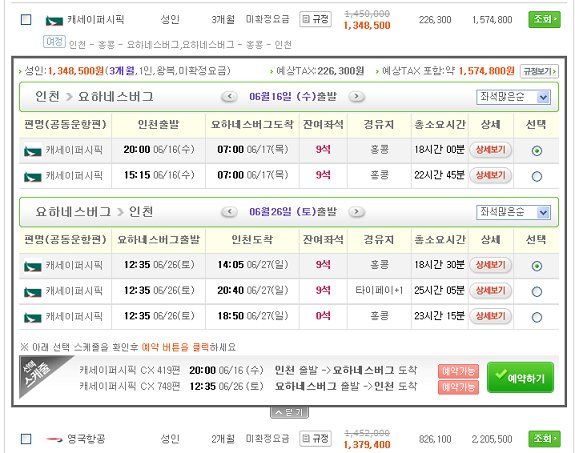The image size is (575, 453).
Task: Select the 15:15 06/16 outbound flight
Action: coord(536,176)
